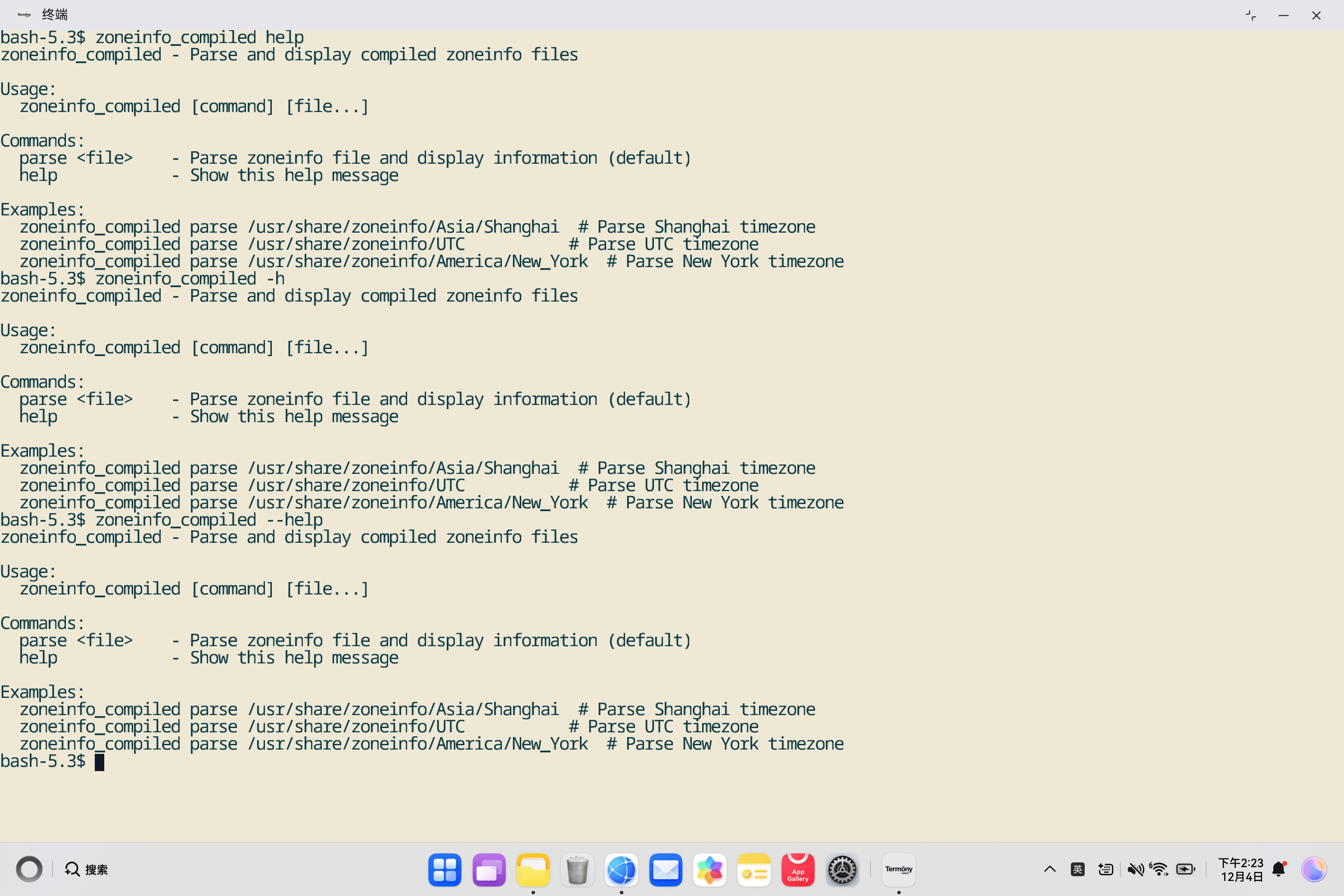This screenshot has width=1344, height=896.
Task: Open the on-screen keyboard tray icon
Action: [1106, 869]
